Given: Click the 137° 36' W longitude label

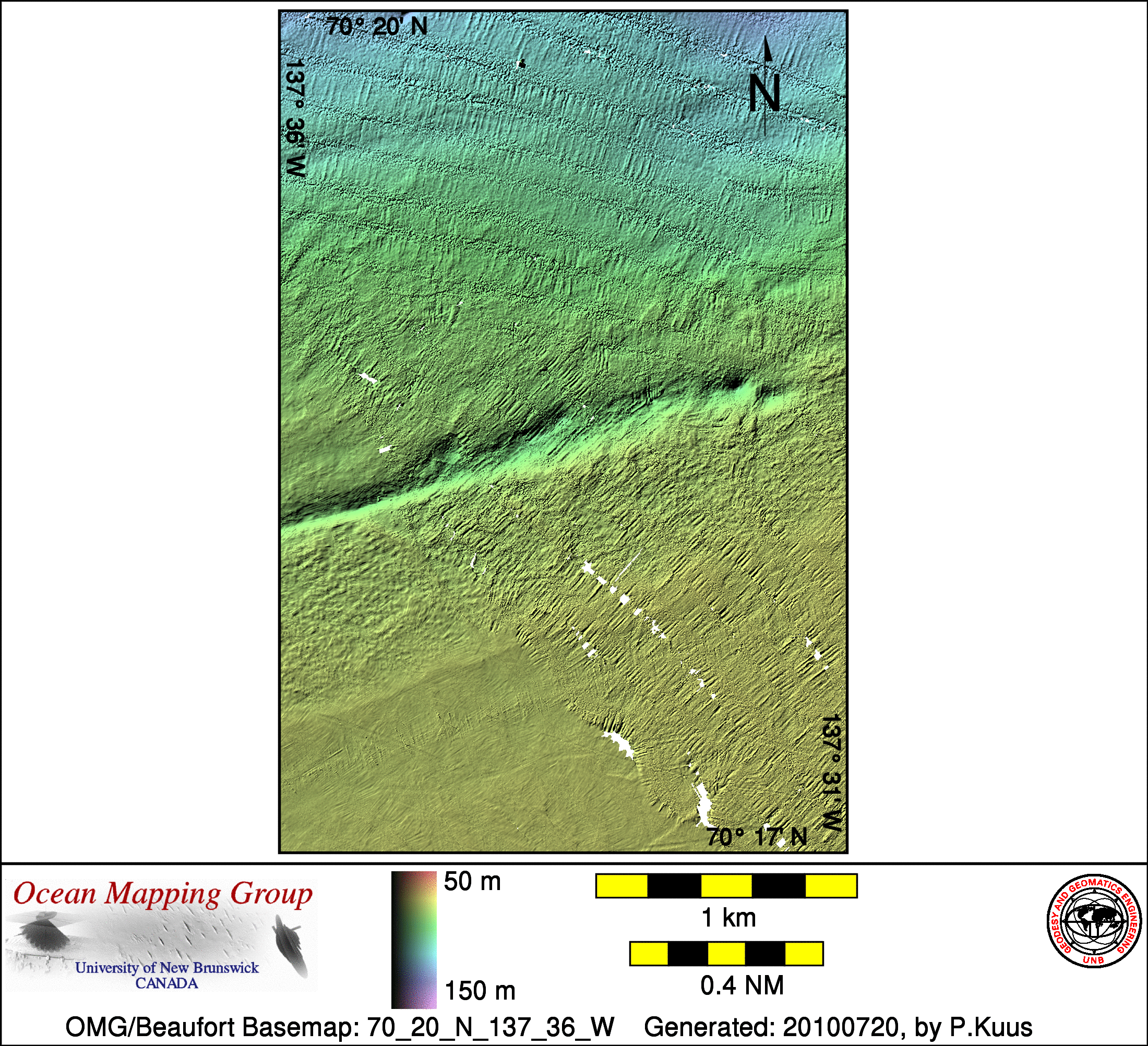Looking at the screenshot, I should click(x=295, y=118).
